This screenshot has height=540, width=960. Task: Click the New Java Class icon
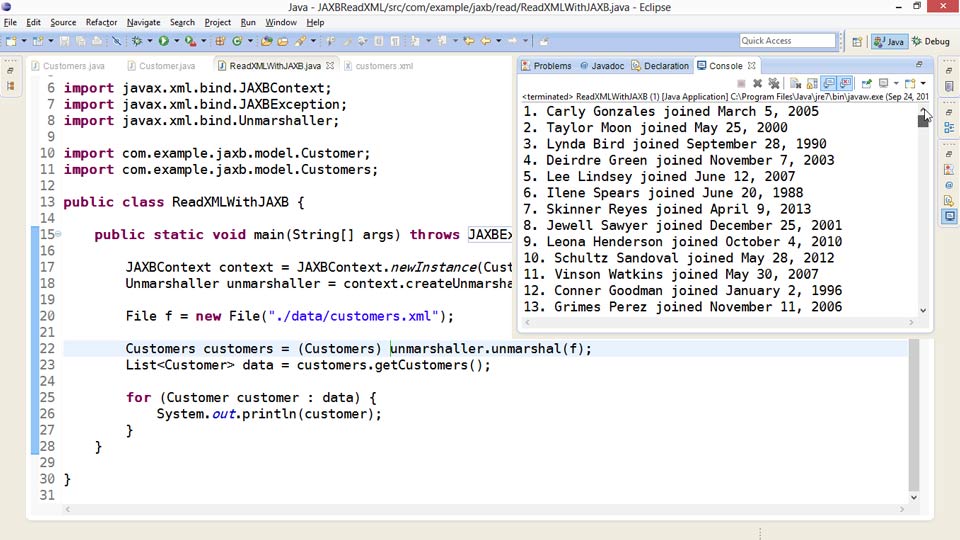pyautogui.click(x=238, y=41)
